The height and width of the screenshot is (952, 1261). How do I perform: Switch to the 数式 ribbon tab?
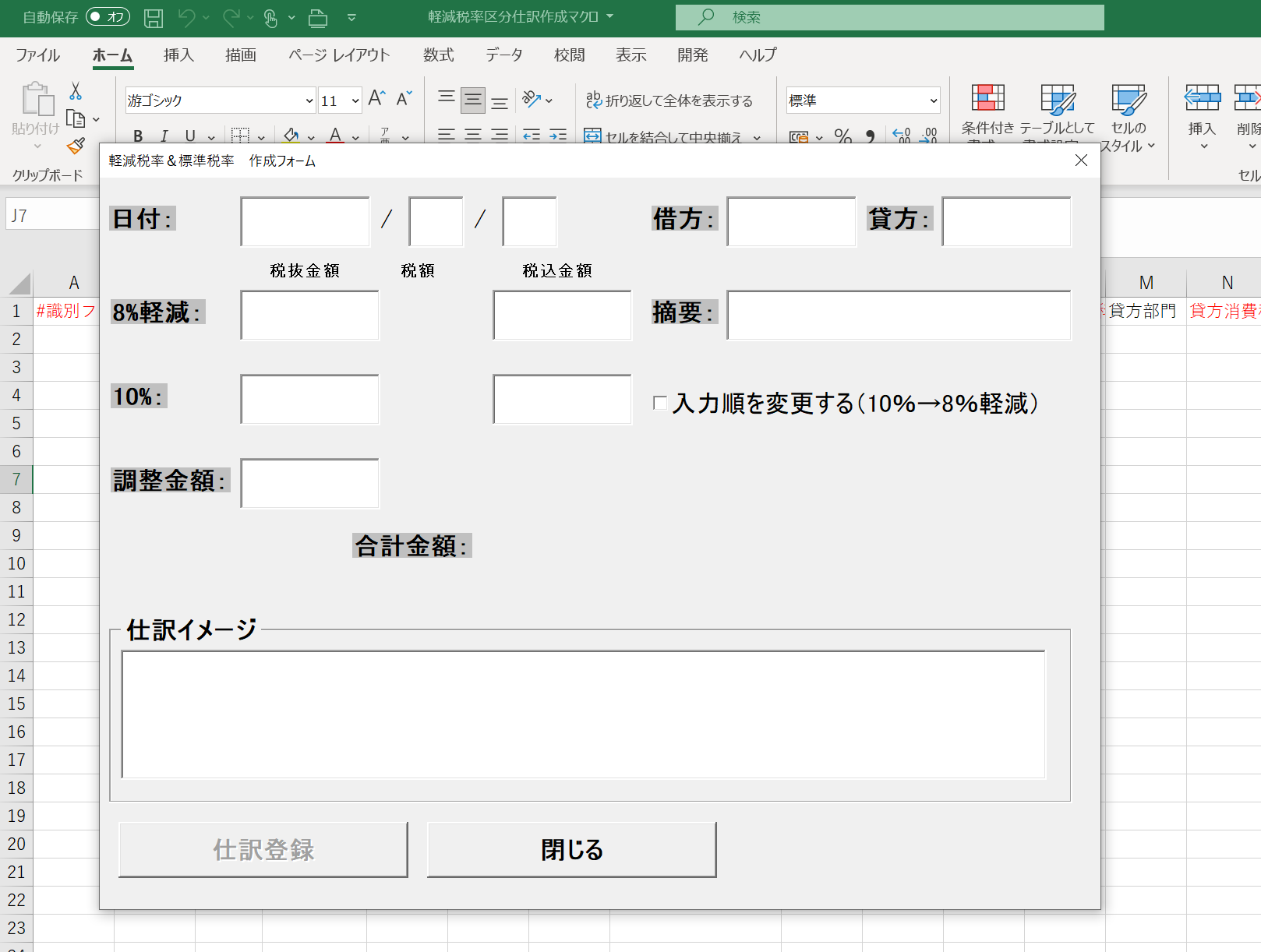click(438, 55)
